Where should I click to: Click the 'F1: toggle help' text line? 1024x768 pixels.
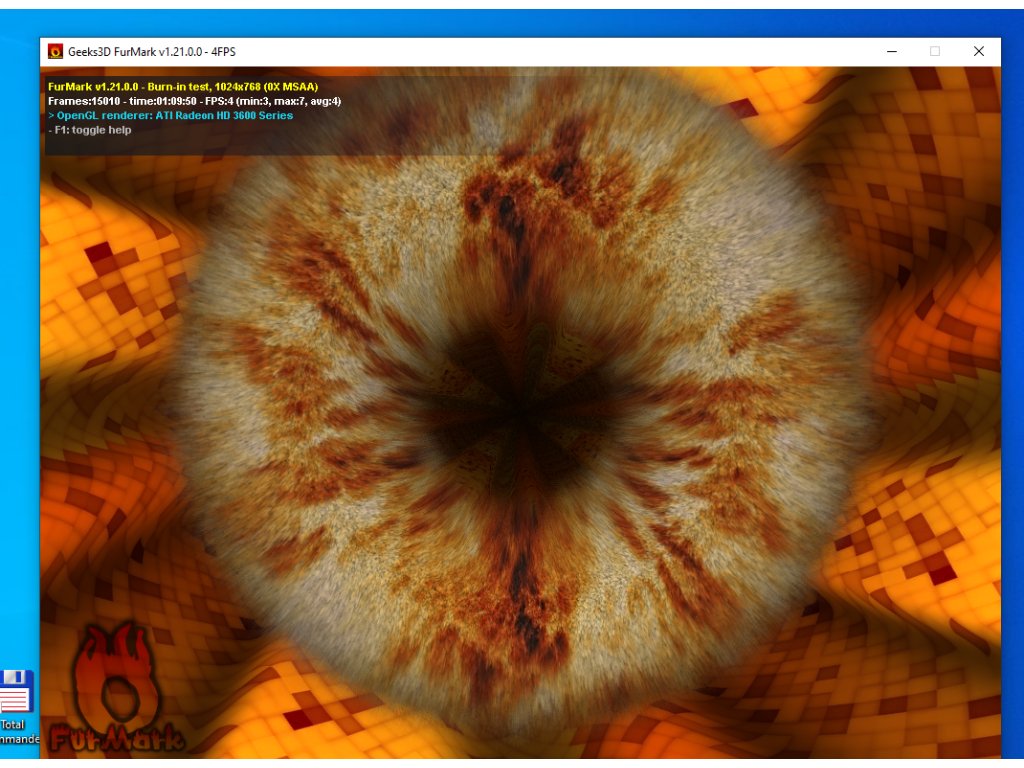[89, 130]
